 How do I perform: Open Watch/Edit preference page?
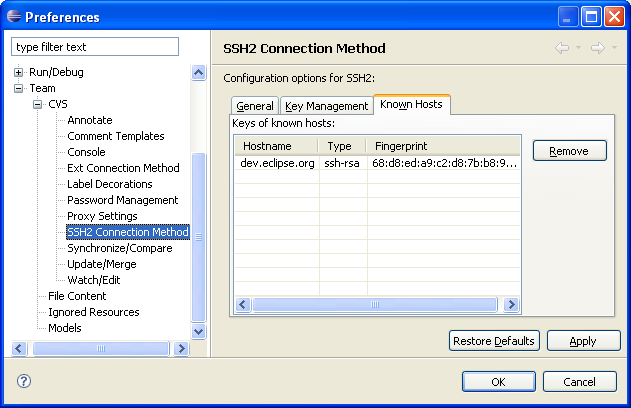94,280
